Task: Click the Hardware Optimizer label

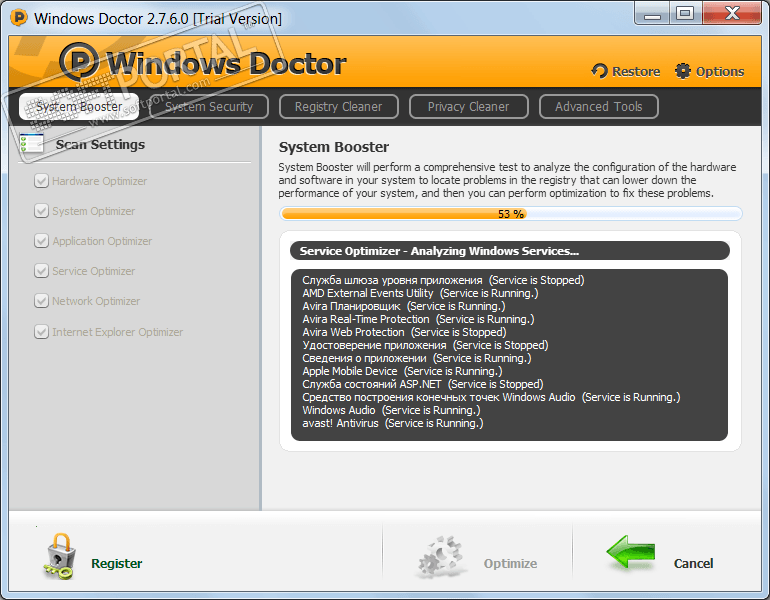Action: click(100, 181)
